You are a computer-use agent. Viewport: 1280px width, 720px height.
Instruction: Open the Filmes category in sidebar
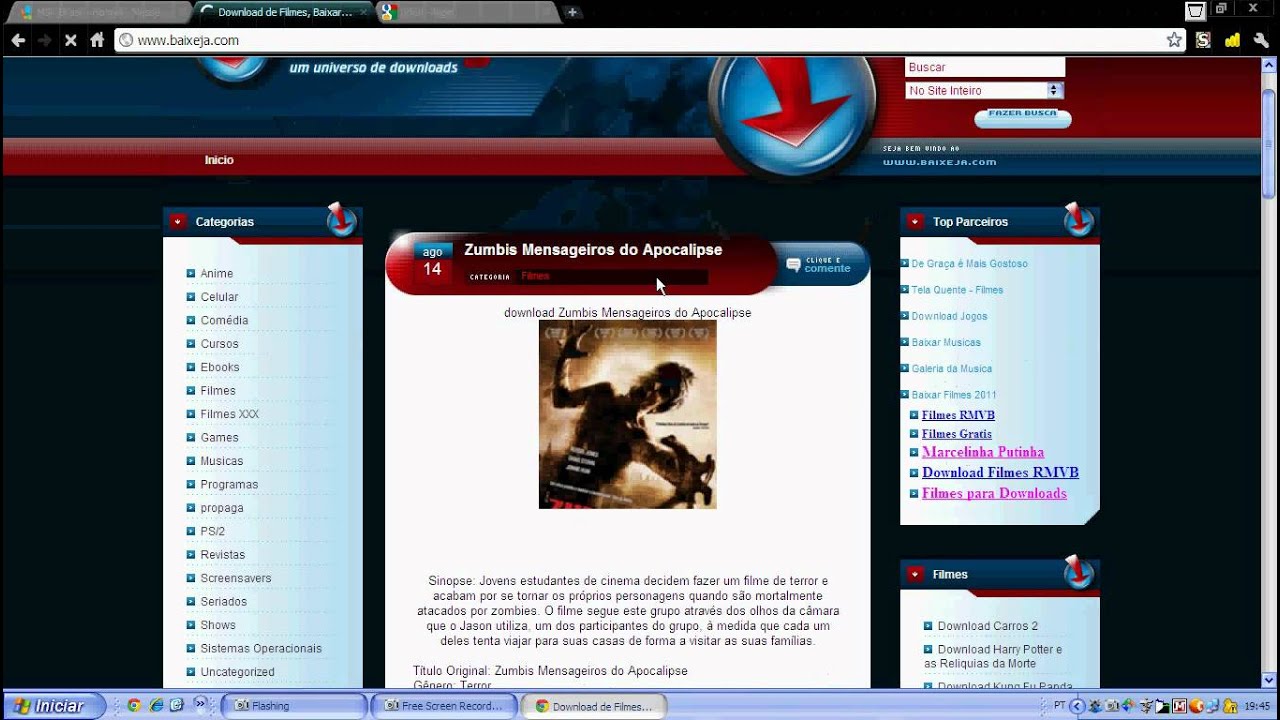218,391
